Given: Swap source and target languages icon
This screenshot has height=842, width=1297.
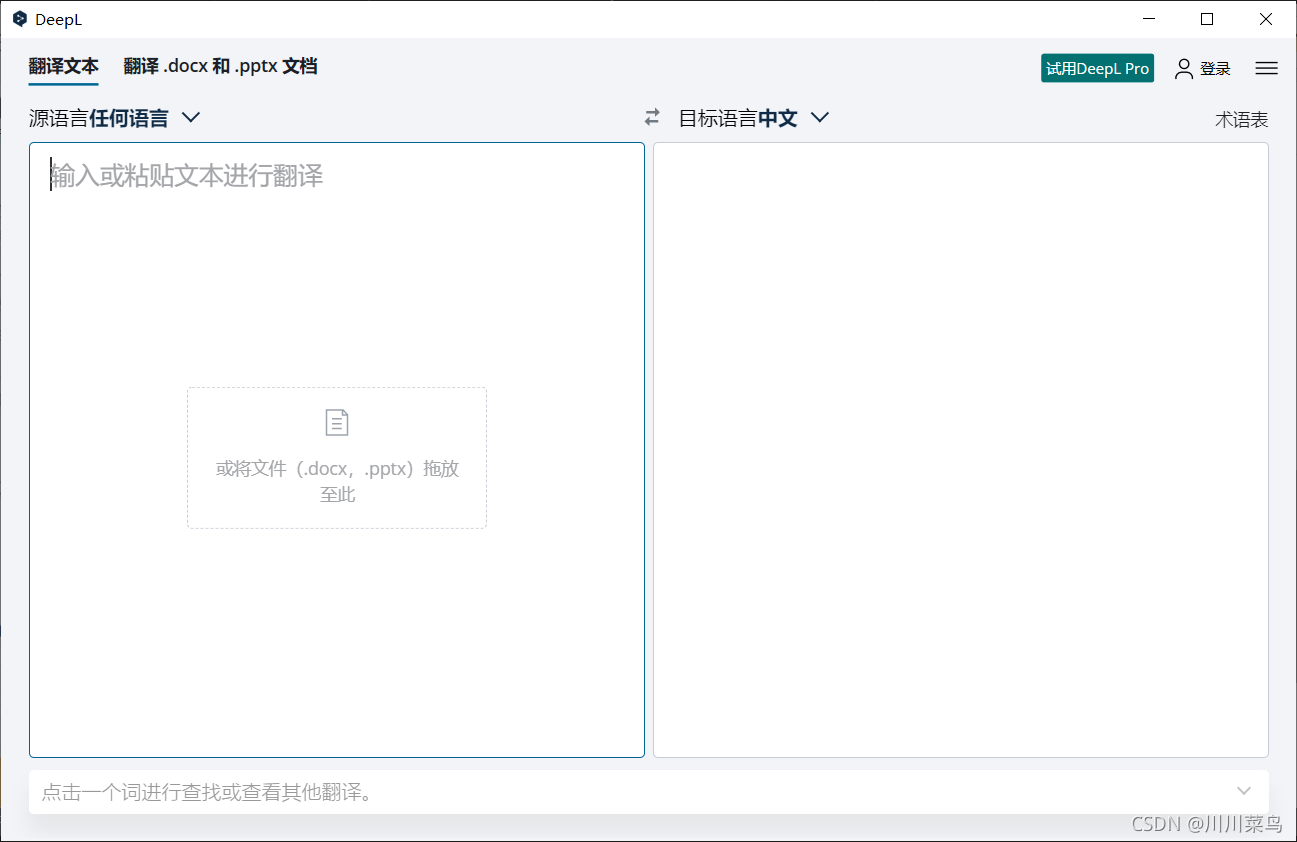Looking at the screenshot, I should pos(652,117).
